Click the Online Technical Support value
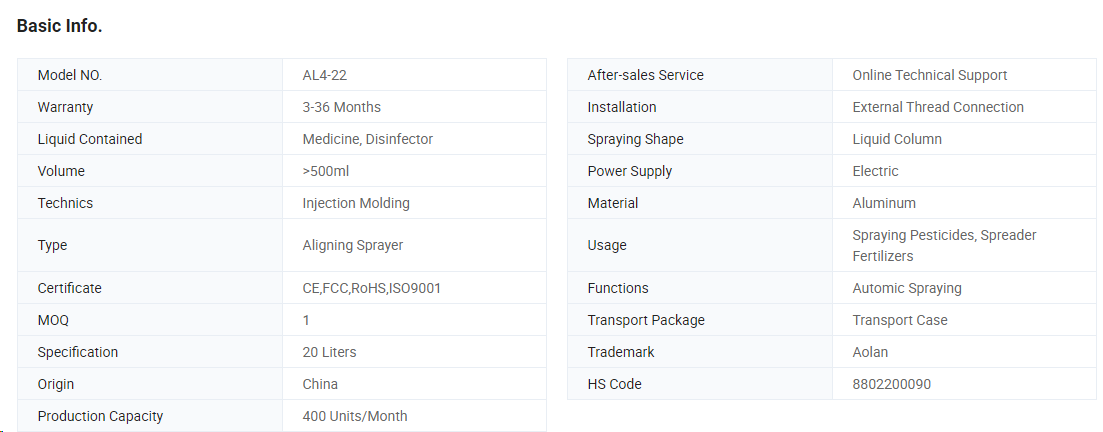Screen dimensions: 1103x432 [x=929, y=75]
